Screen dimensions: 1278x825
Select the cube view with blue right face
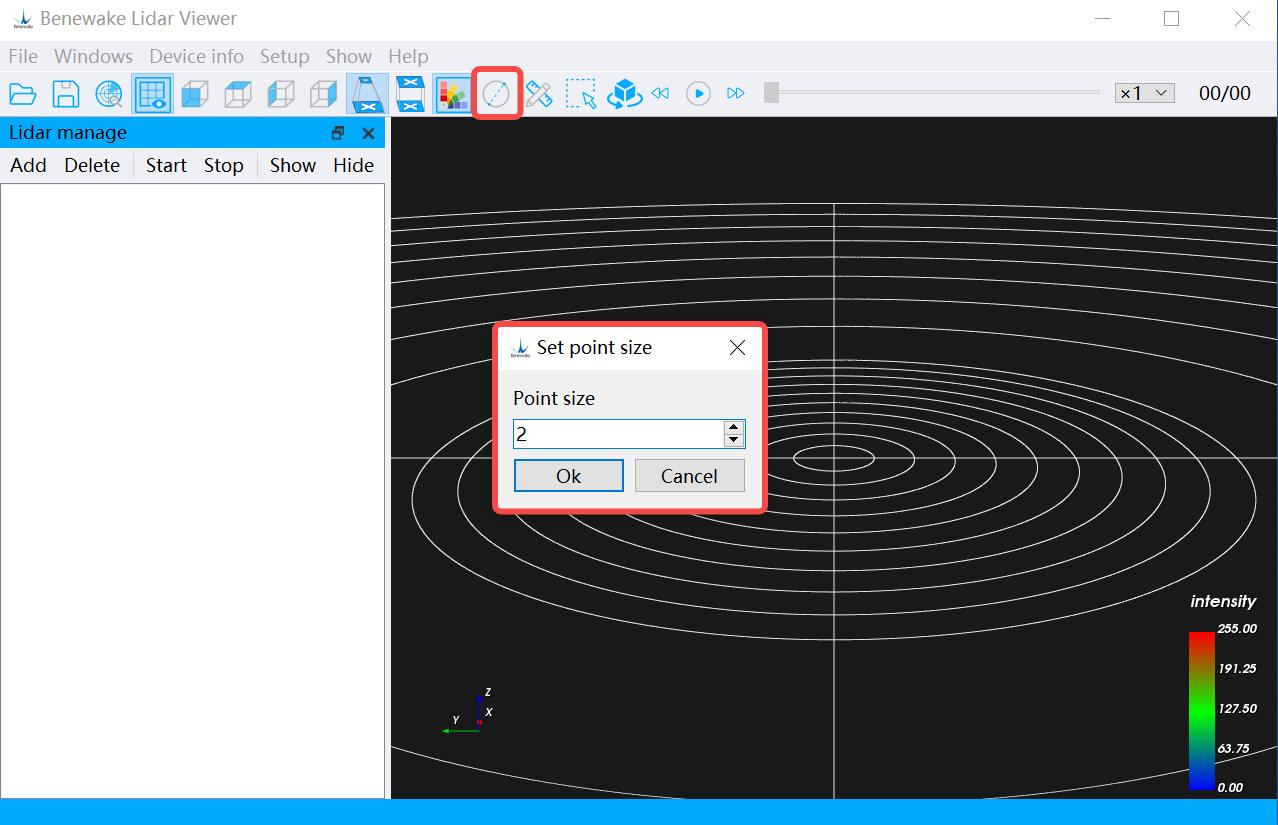324,94
